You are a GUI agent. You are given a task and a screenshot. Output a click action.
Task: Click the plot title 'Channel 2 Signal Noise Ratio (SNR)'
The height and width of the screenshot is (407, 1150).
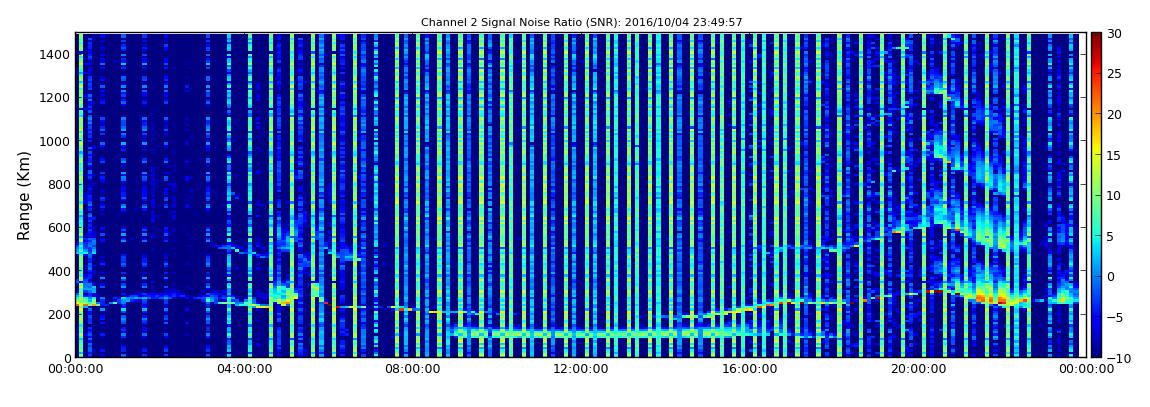click(x=582, y=23)
